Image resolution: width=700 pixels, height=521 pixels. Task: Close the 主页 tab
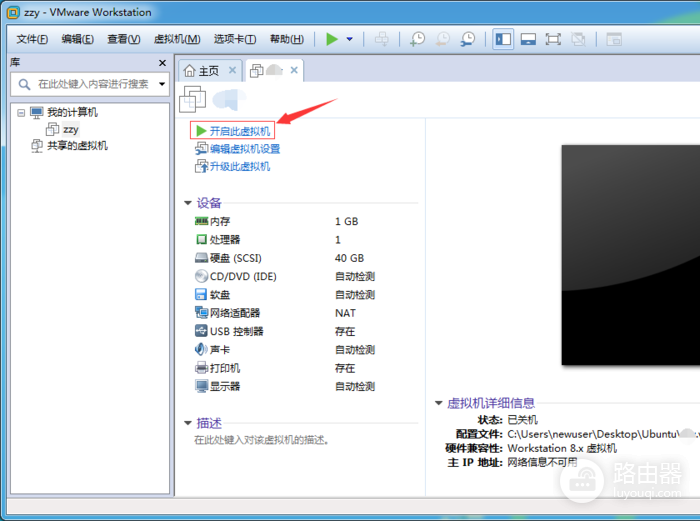point(232,70)
